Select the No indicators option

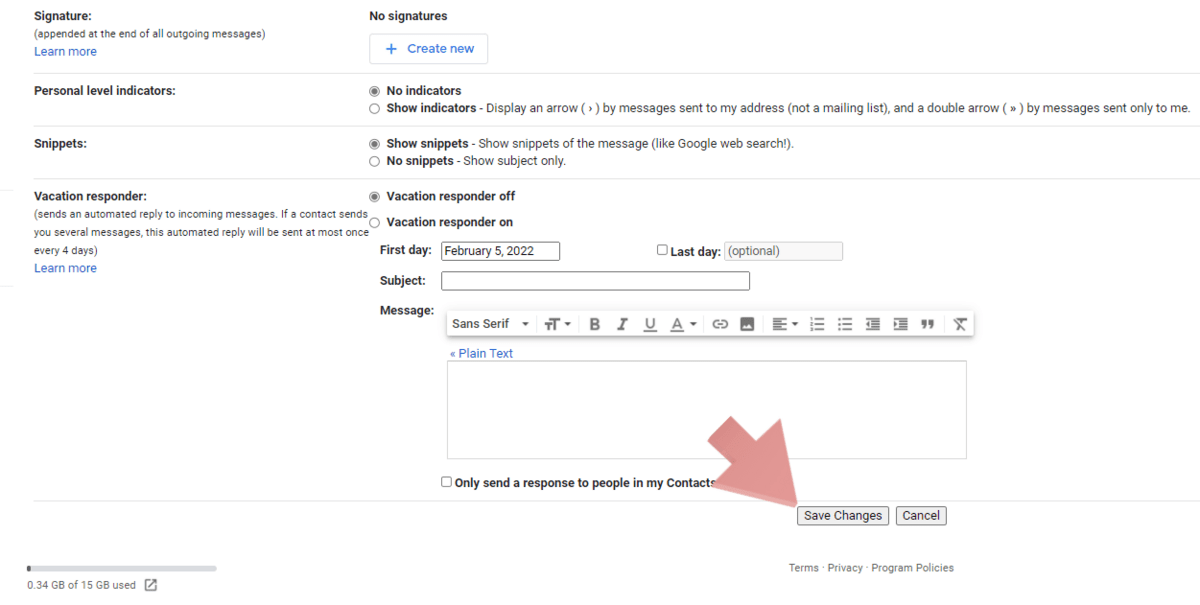coord(375,91)
